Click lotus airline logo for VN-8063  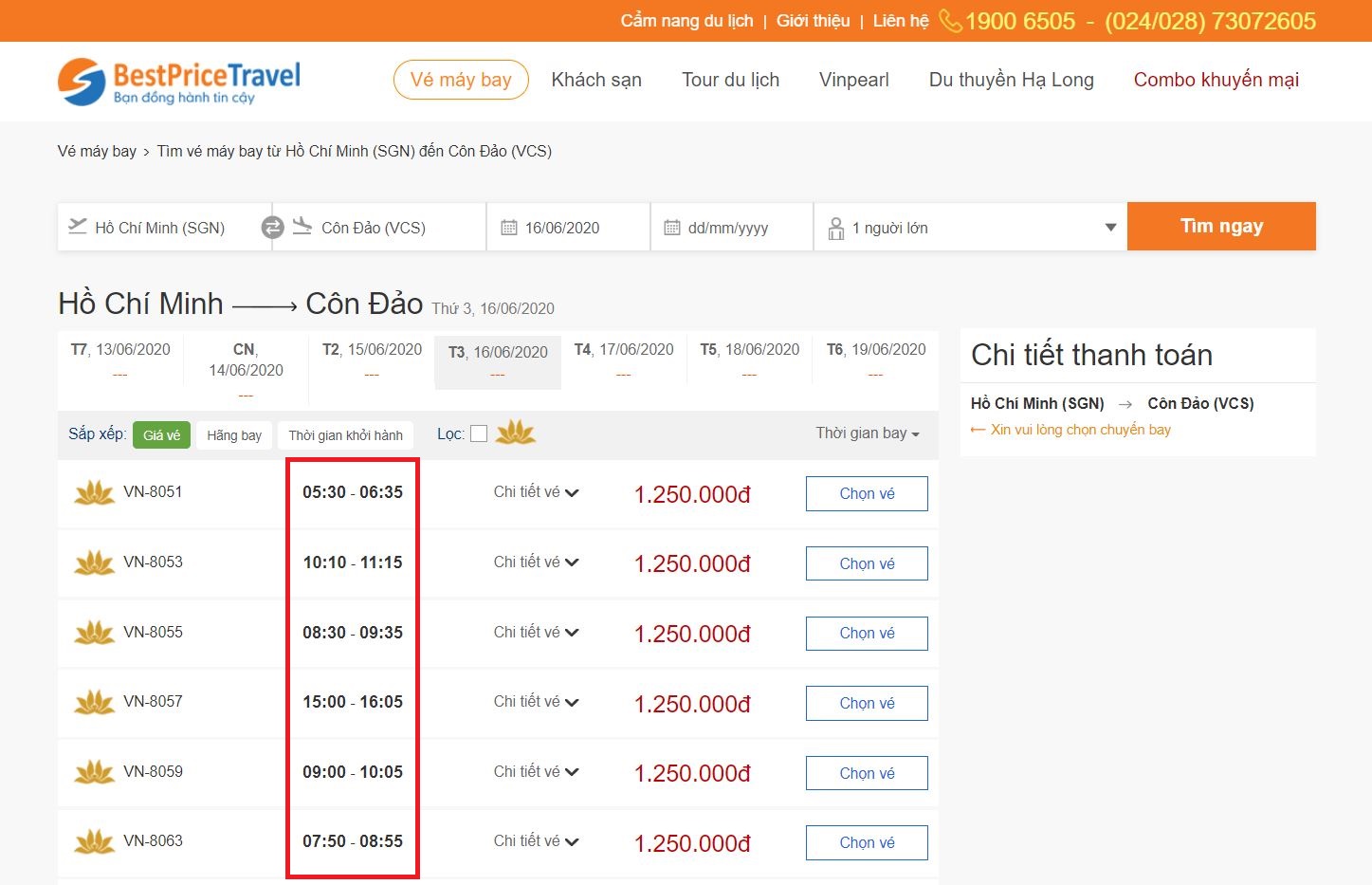pyautogui.click(x=95, y=841)
